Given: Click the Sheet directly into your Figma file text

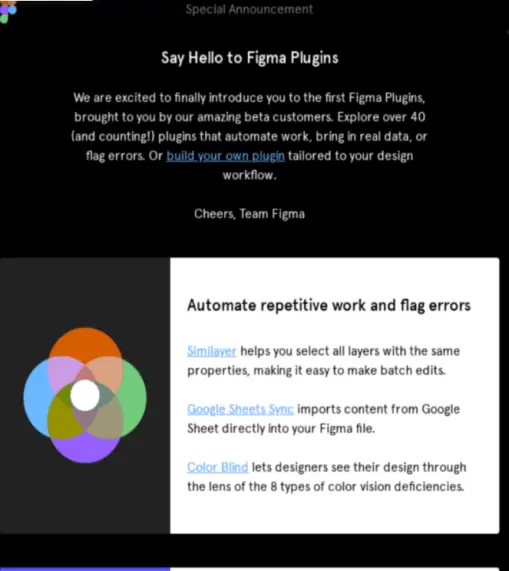Looking at the screenshot, I should pos(281,429).
